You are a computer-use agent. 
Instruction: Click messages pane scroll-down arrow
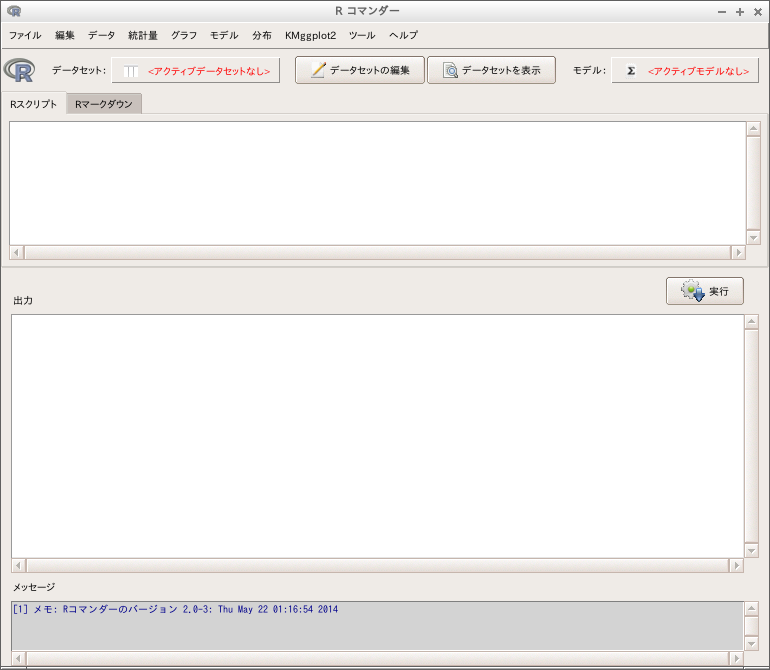click(751, 643)
